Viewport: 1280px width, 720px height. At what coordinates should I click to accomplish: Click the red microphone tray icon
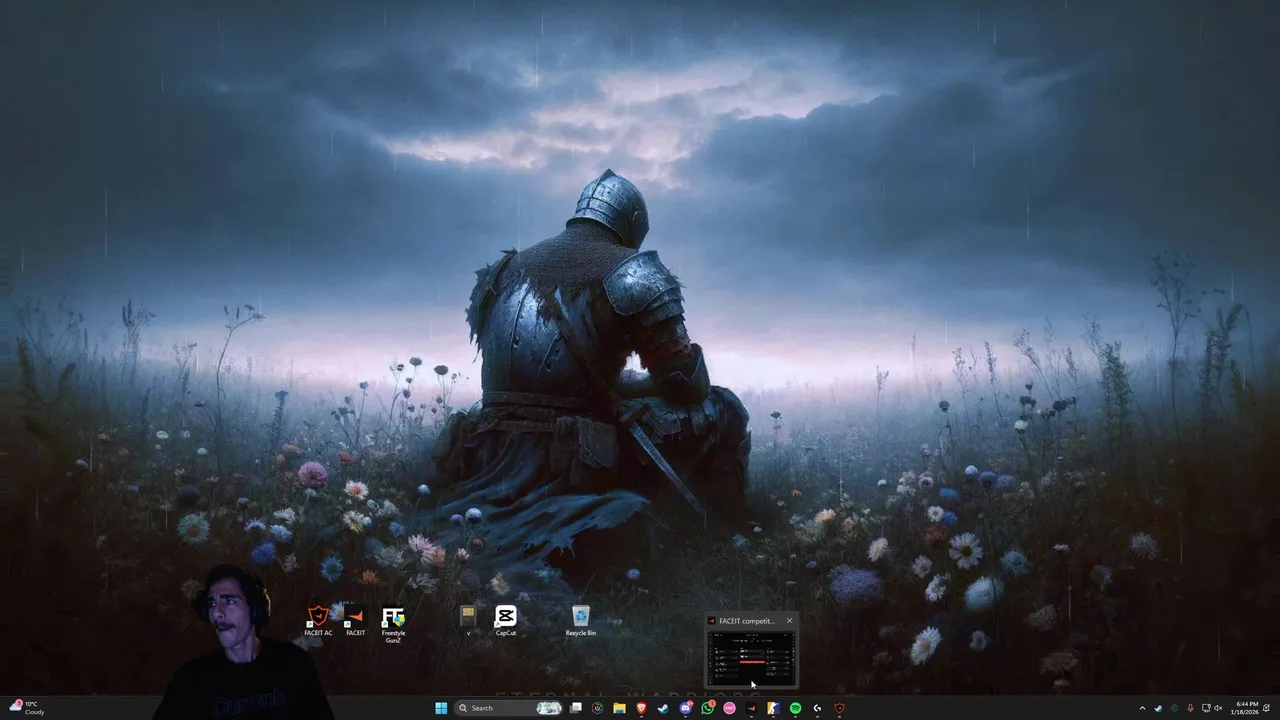pyautogui.click(x=1190, y=708)
